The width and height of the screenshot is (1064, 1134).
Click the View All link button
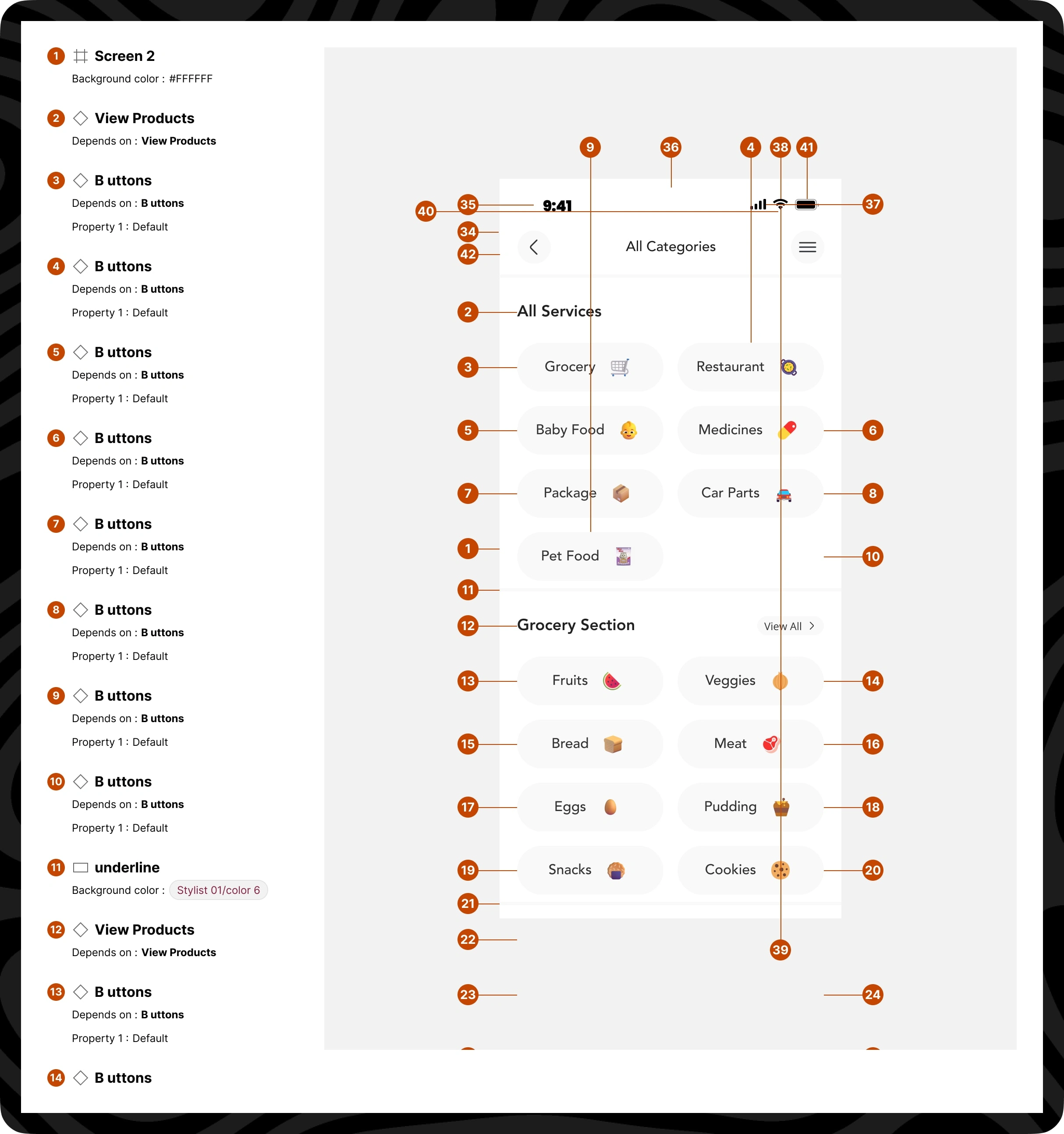point(790,626)
